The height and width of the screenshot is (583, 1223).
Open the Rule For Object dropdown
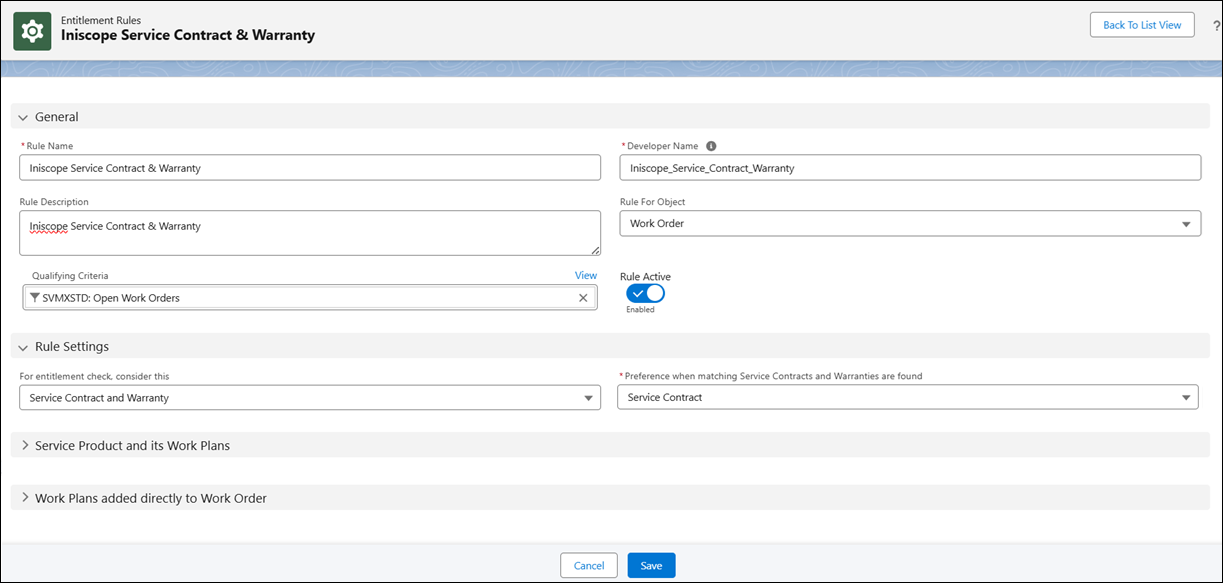tap(910, 223)
